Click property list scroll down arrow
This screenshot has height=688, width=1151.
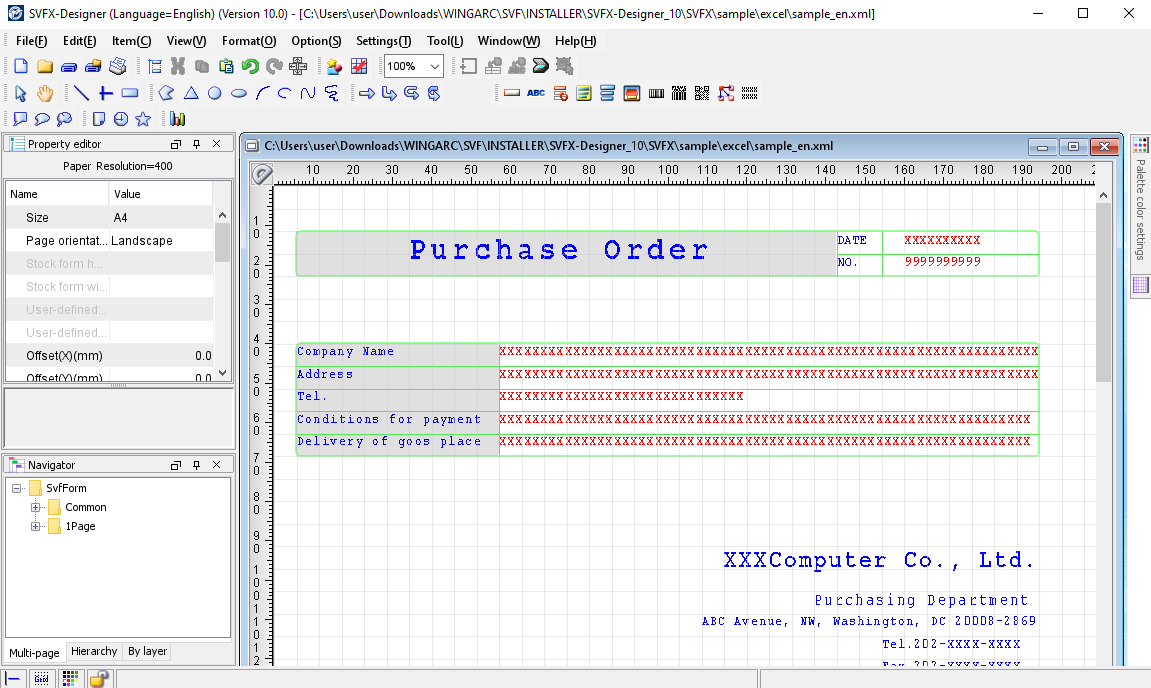click(222, 373)
